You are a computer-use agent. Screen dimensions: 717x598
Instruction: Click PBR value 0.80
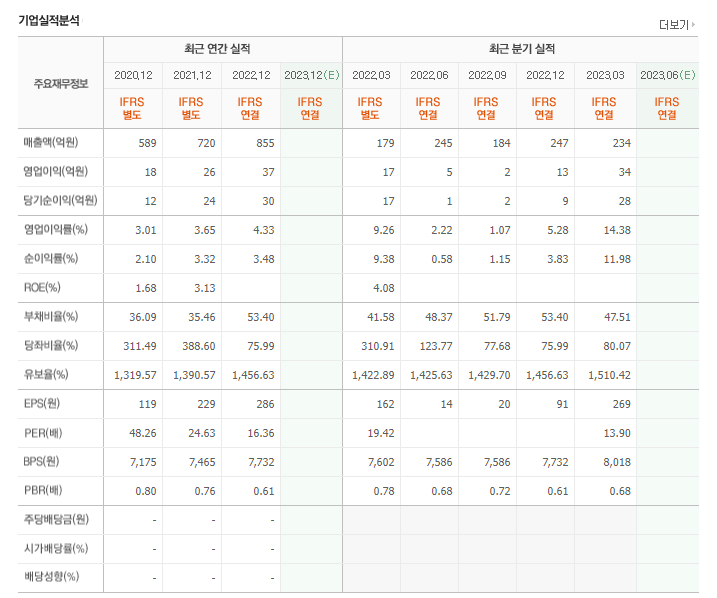146,491
